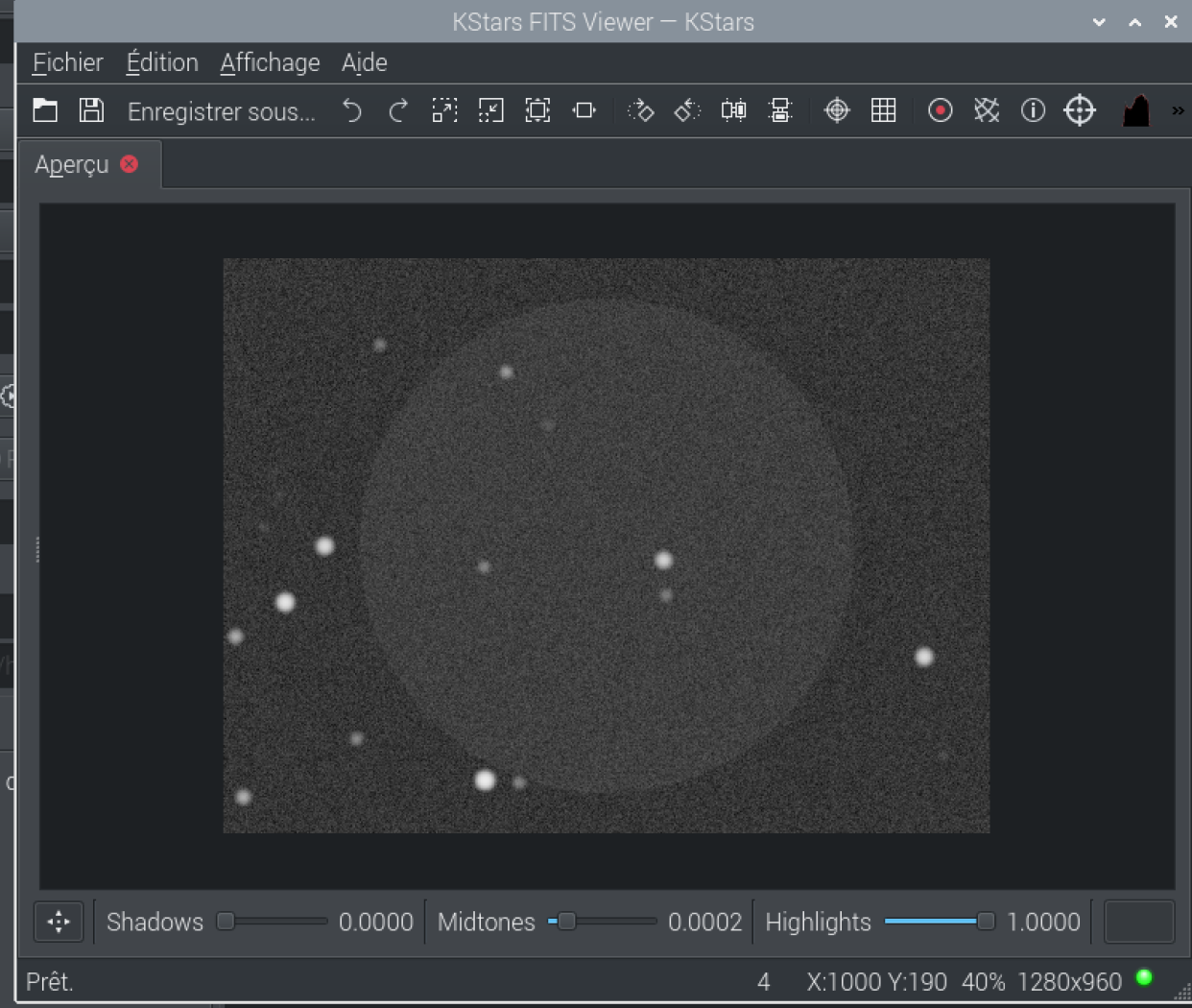This screenshot has height=1008, width=1192.
Task: Open the Aide menu
Action: [x=365, y=62]
